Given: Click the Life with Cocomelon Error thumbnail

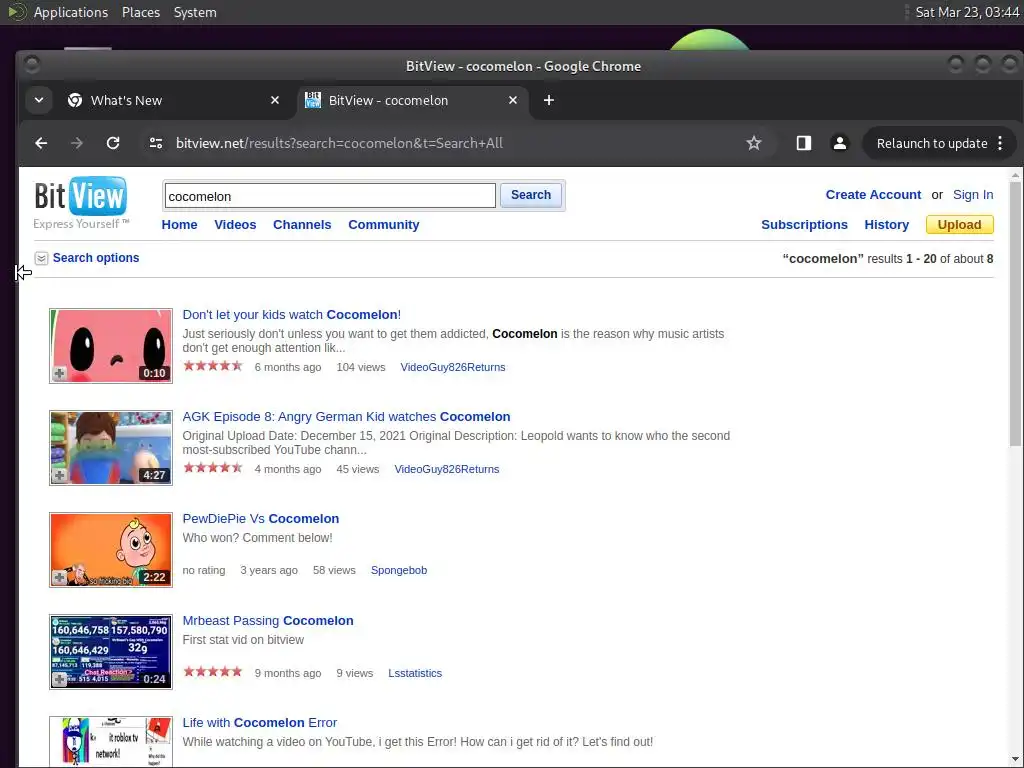Looking at the screenshot, I should 111,741.
